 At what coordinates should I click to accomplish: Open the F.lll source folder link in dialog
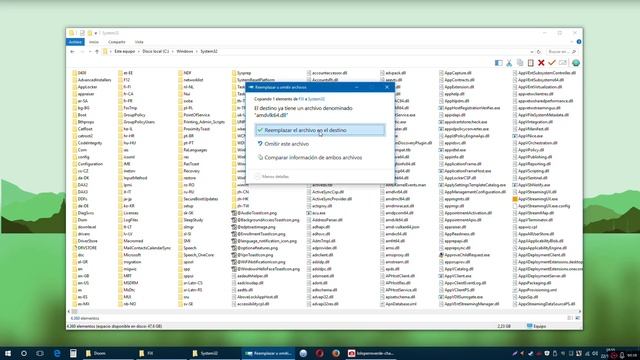click(301, 99)
